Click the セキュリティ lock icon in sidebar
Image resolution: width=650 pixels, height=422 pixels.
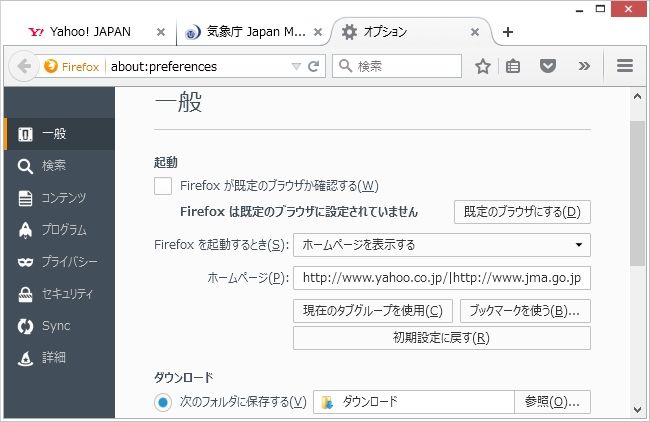25,294
